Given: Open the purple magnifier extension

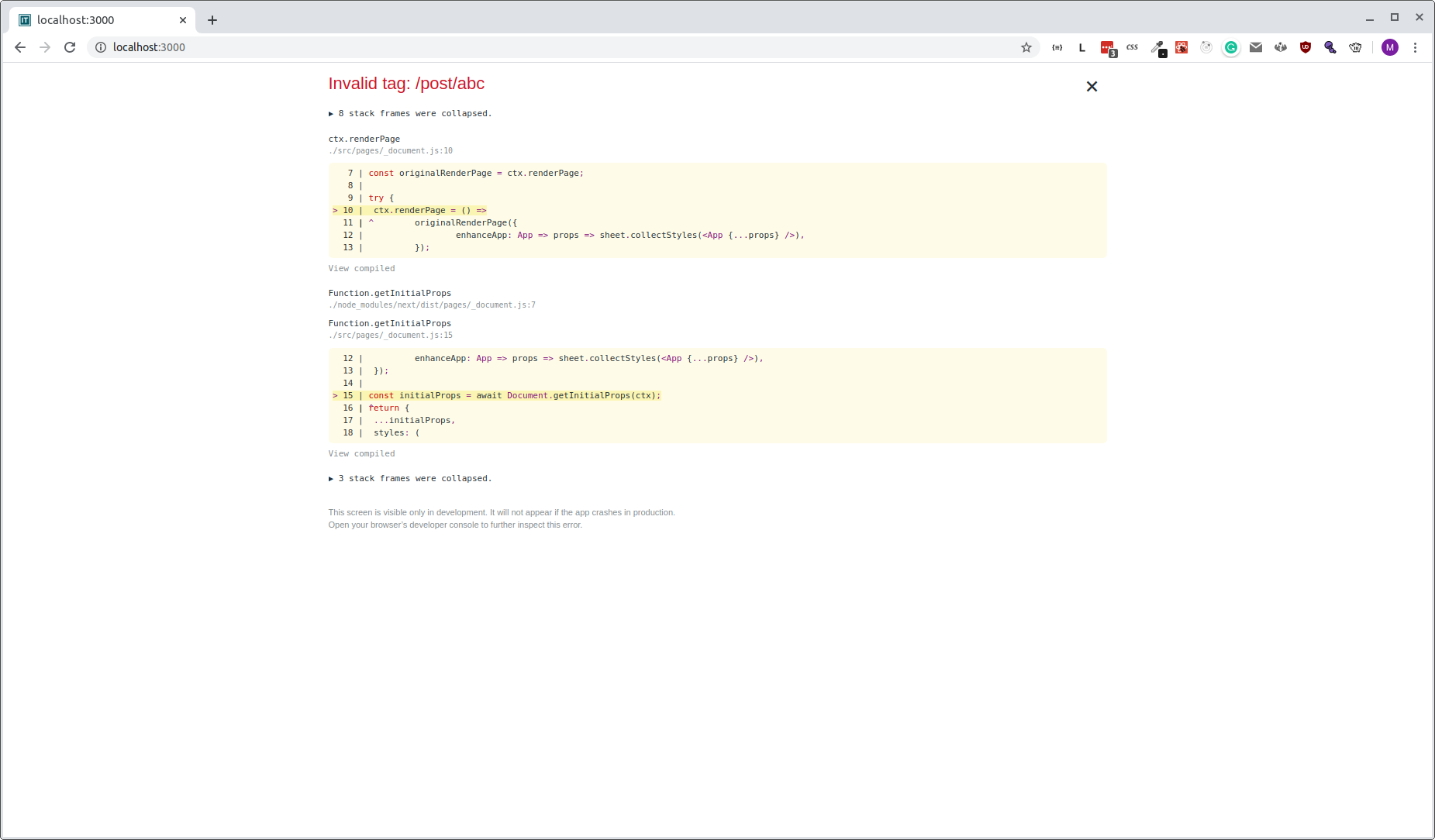Looking at the screenshot, I should pyautogui.click(x=1330, y=47).
